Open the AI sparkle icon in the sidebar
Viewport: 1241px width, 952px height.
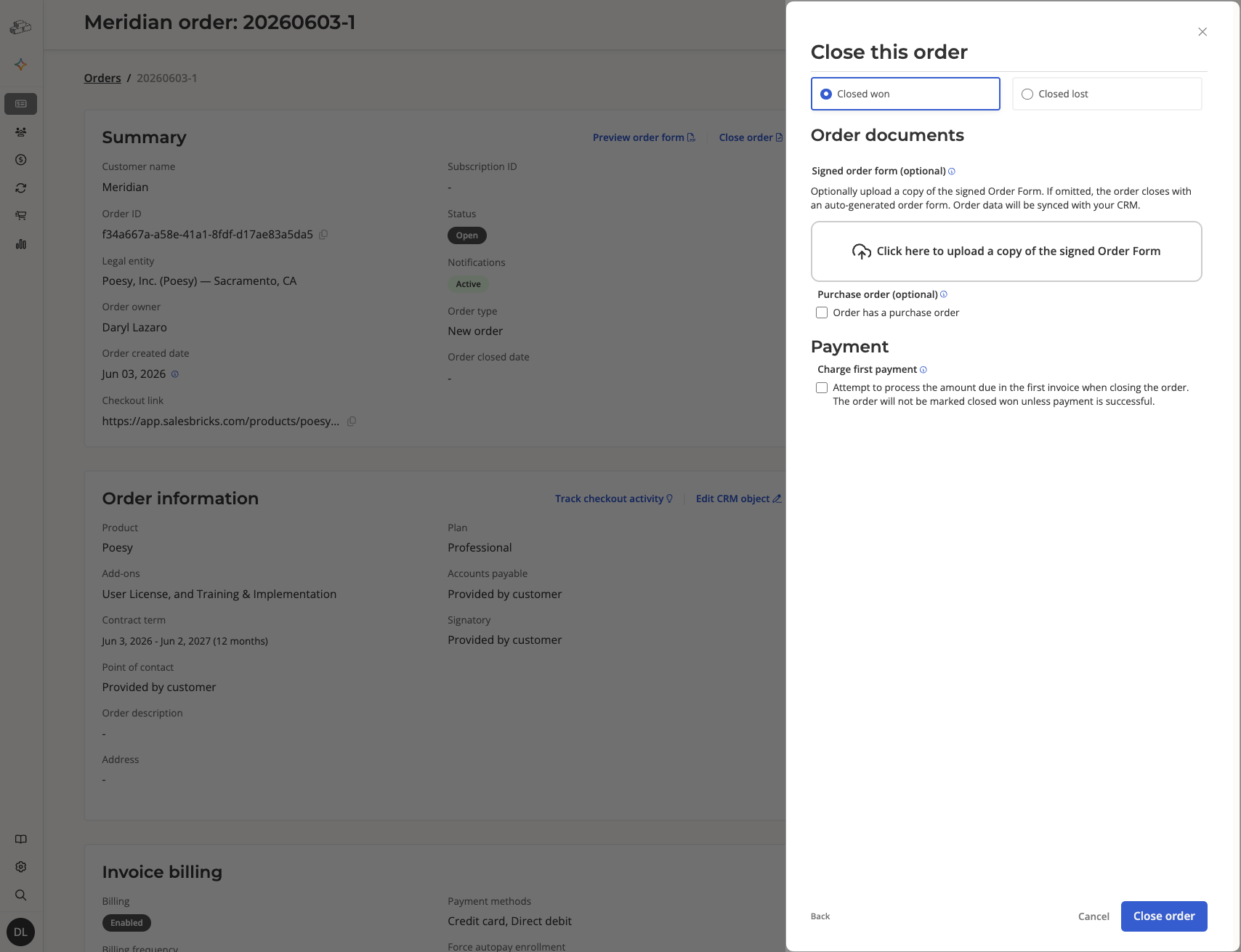click(x=21, y=65)
